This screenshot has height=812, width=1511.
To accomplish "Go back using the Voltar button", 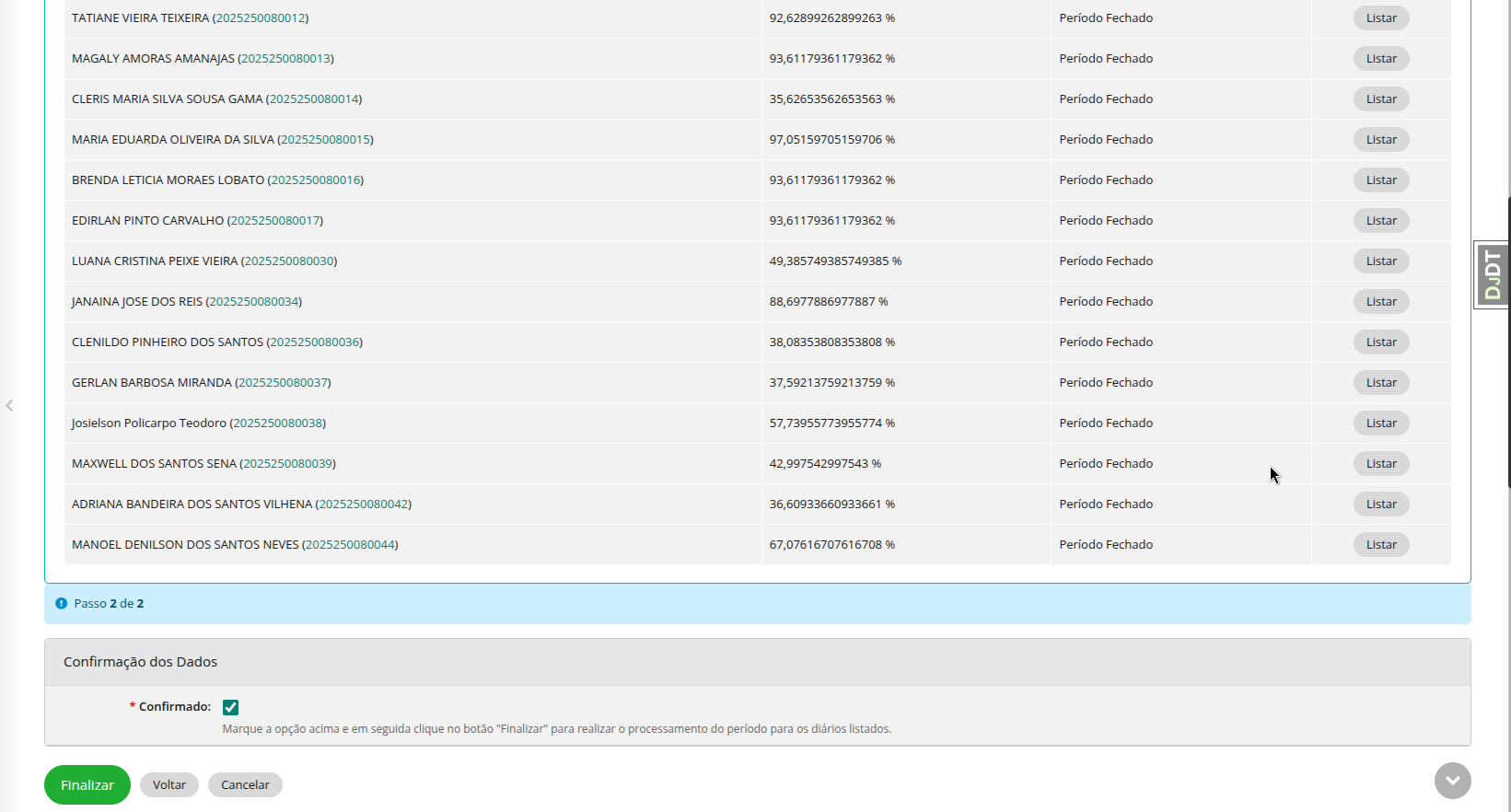I will [x=169, y=784].
